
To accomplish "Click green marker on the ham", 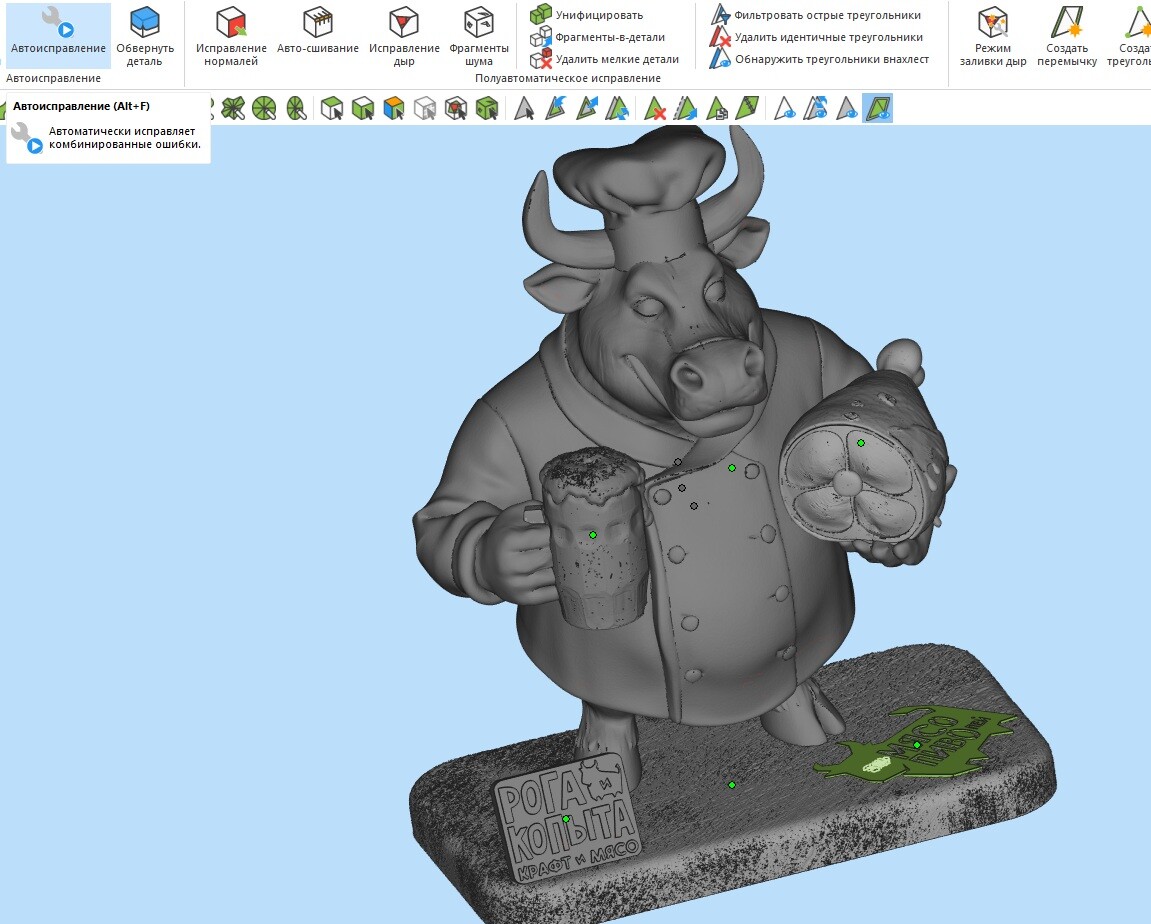I will (x=861, y=443).
